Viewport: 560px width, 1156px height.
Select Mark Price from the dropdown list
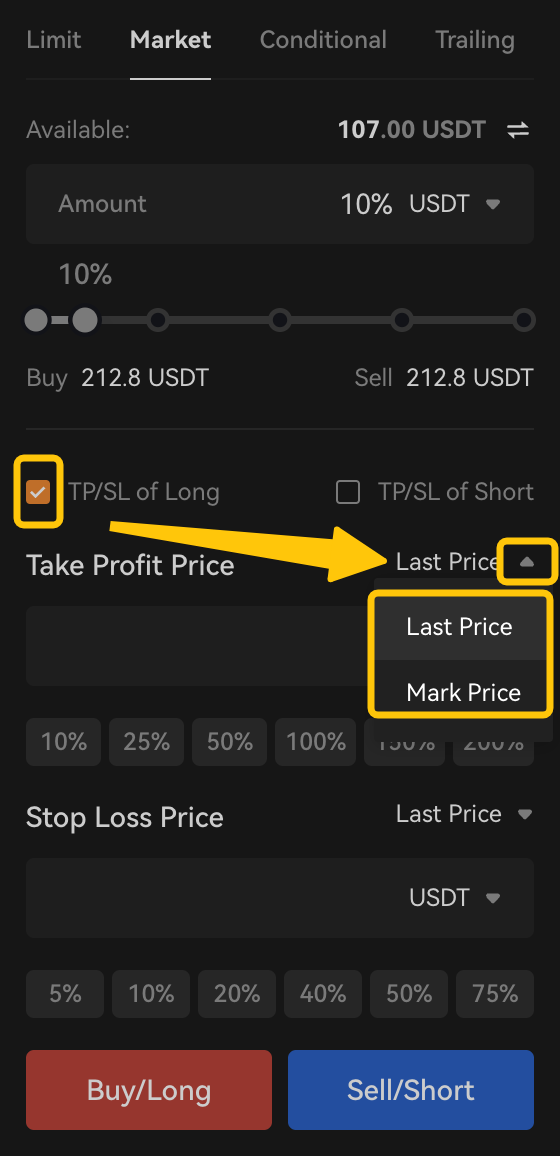[463, 692]
